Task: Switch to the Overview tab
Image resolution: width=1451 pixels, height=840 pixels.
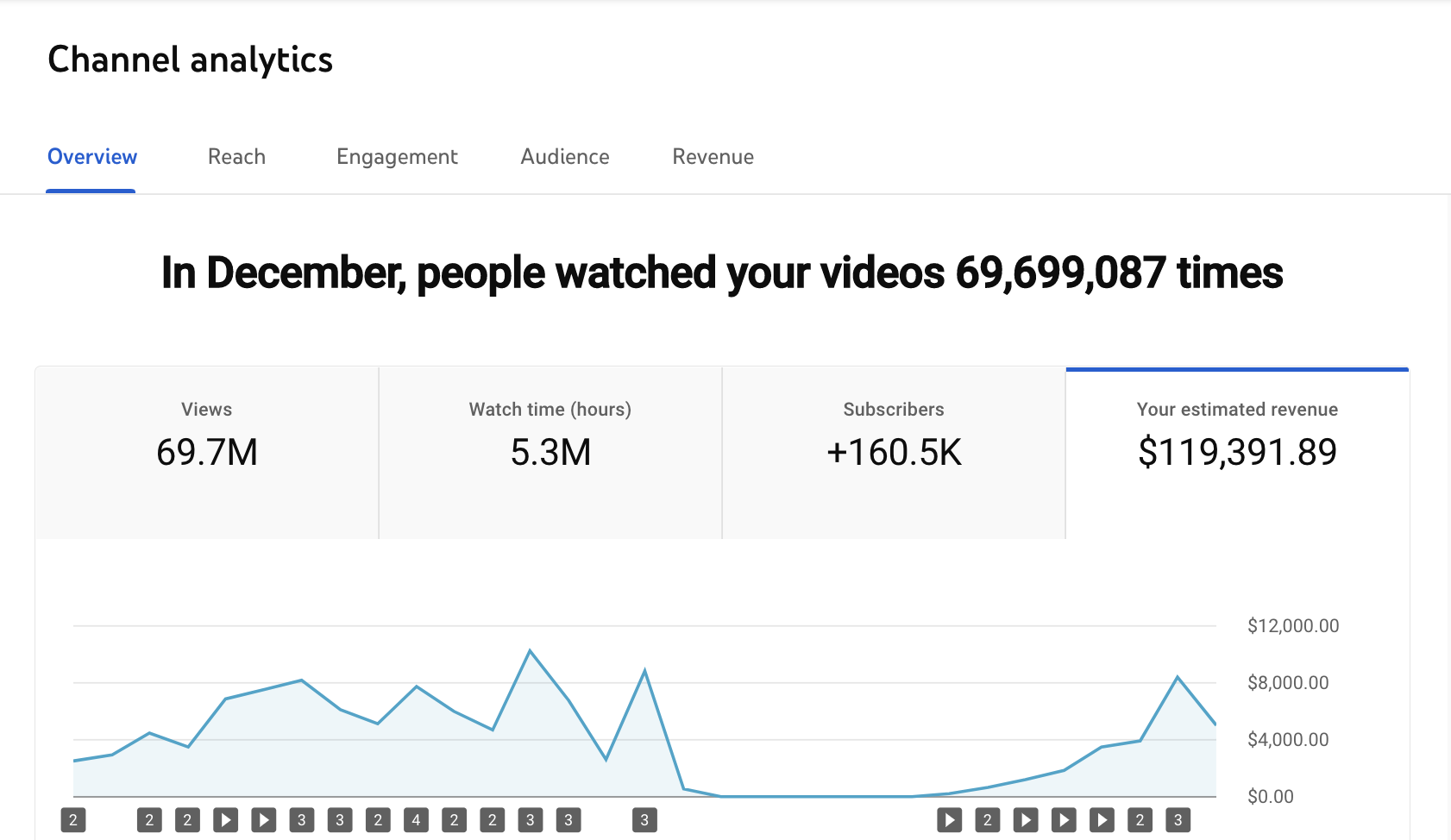Action: 92,157
